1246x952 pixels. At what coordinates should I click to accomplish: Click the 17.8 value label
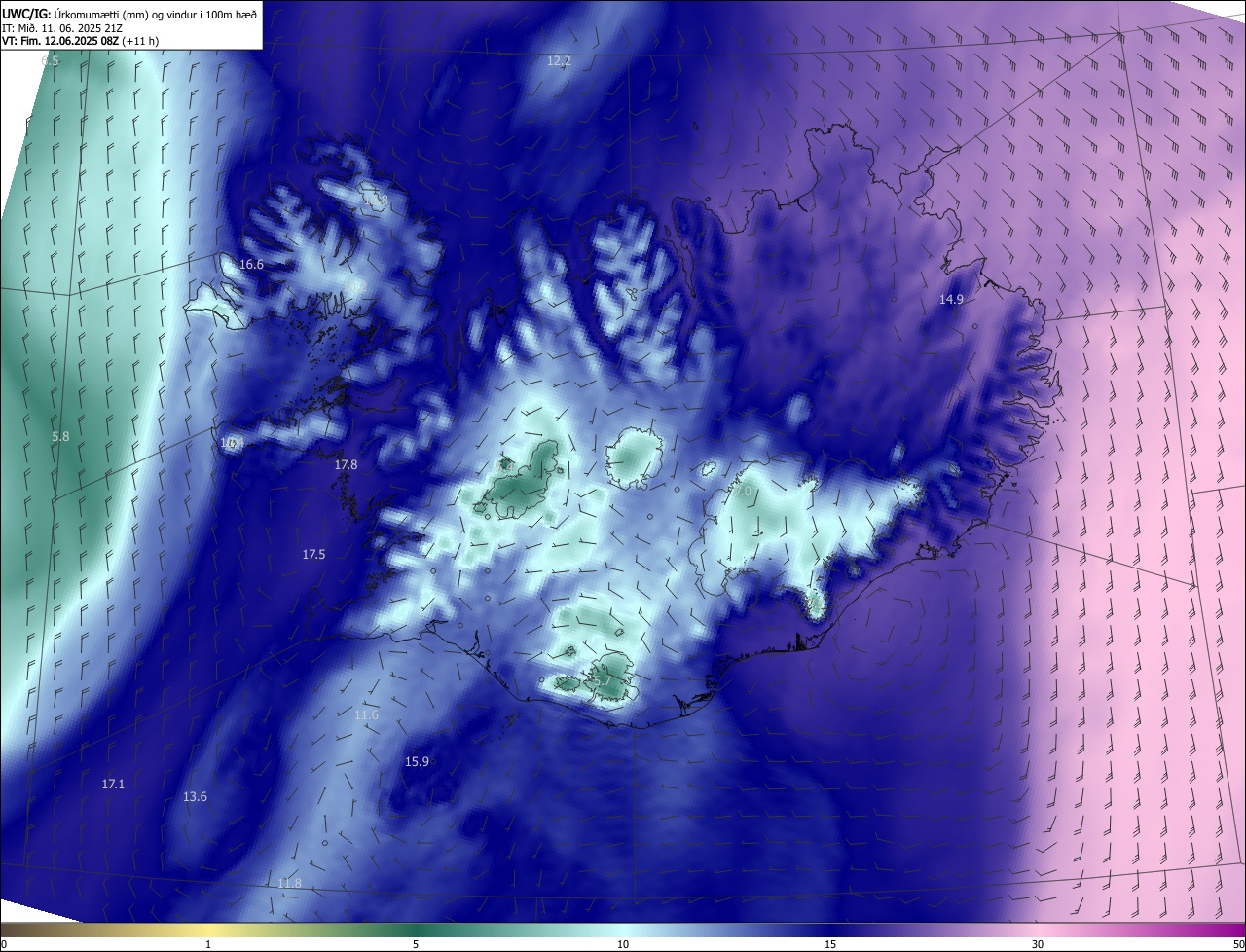tap(346, 465)
